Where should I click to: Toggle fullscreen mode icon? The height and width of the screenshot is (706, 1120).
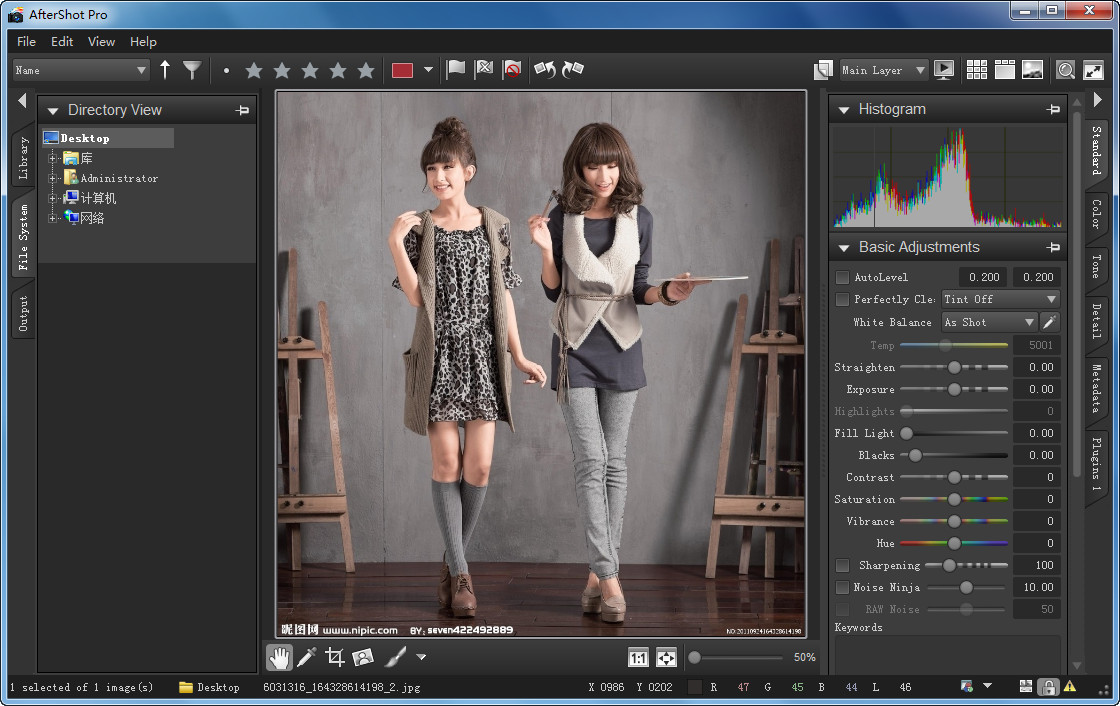tap(1094, 70)
